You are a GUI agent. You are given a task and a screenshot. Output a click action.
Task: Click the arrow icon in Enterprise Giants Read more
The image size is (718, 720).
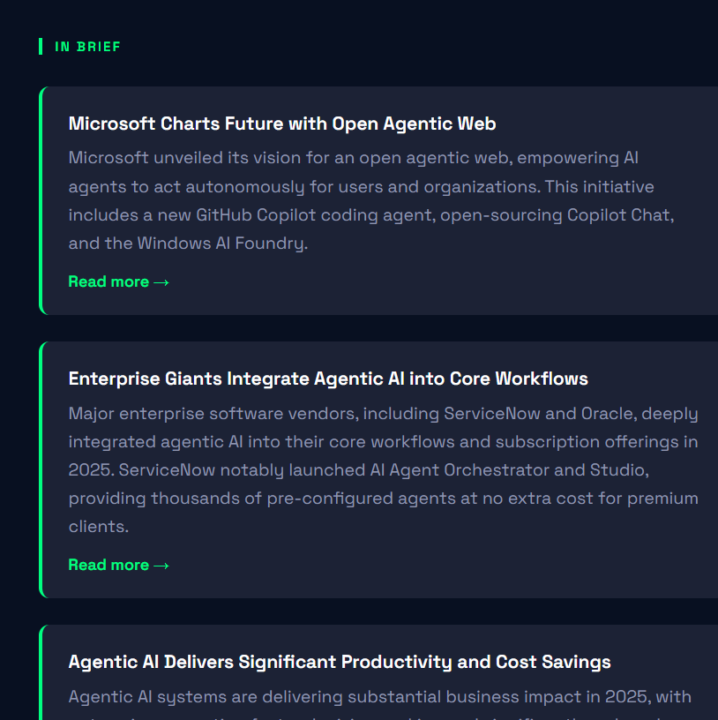tap(161, 566)
